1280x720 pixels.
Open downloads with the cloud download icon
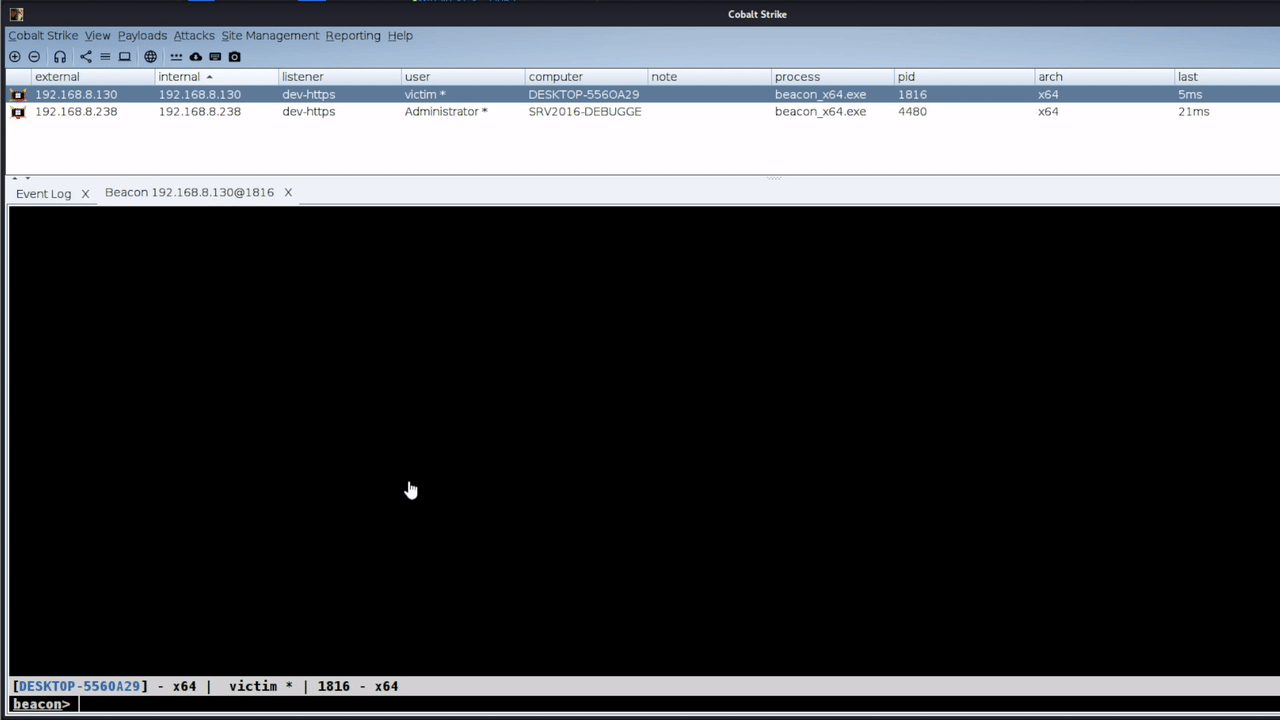click(x=195, y=57)
